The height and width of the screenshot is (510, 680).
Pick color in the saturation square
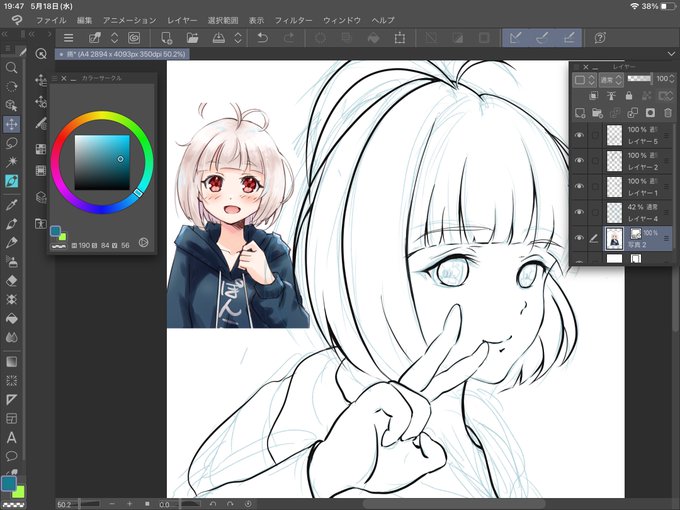tap(102, 162)
